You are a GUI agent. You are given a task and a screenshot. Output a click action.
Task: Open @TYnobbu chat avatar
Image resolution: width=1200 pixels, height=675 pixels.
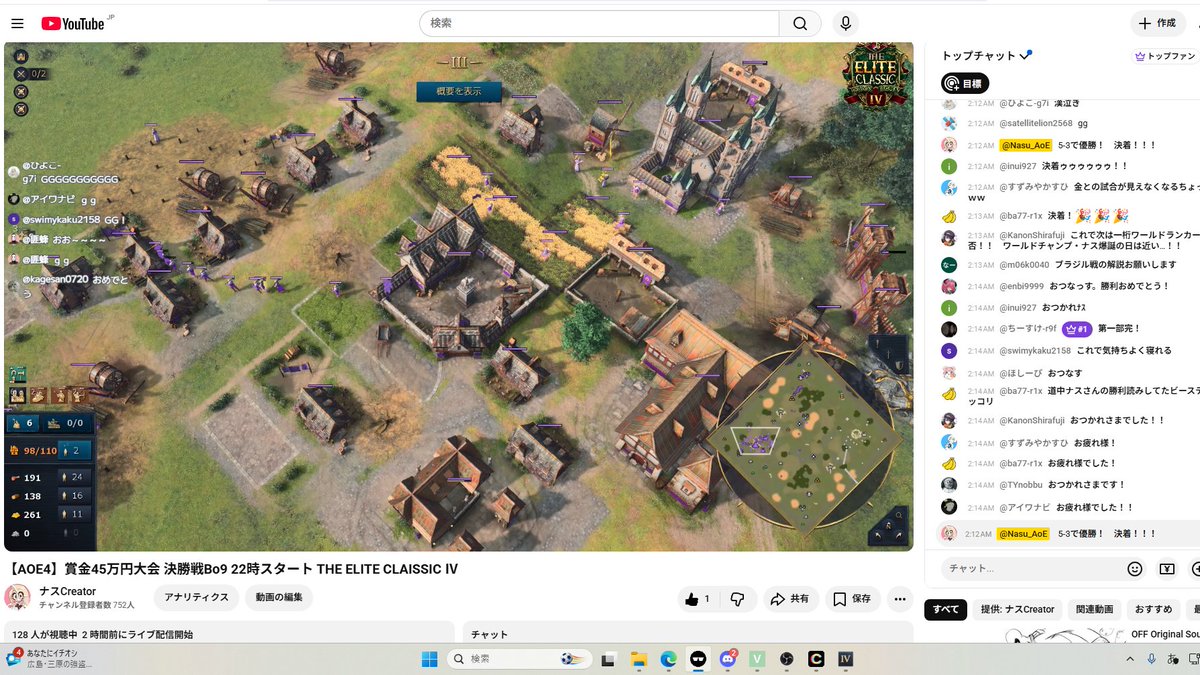[x=949, y=484]
